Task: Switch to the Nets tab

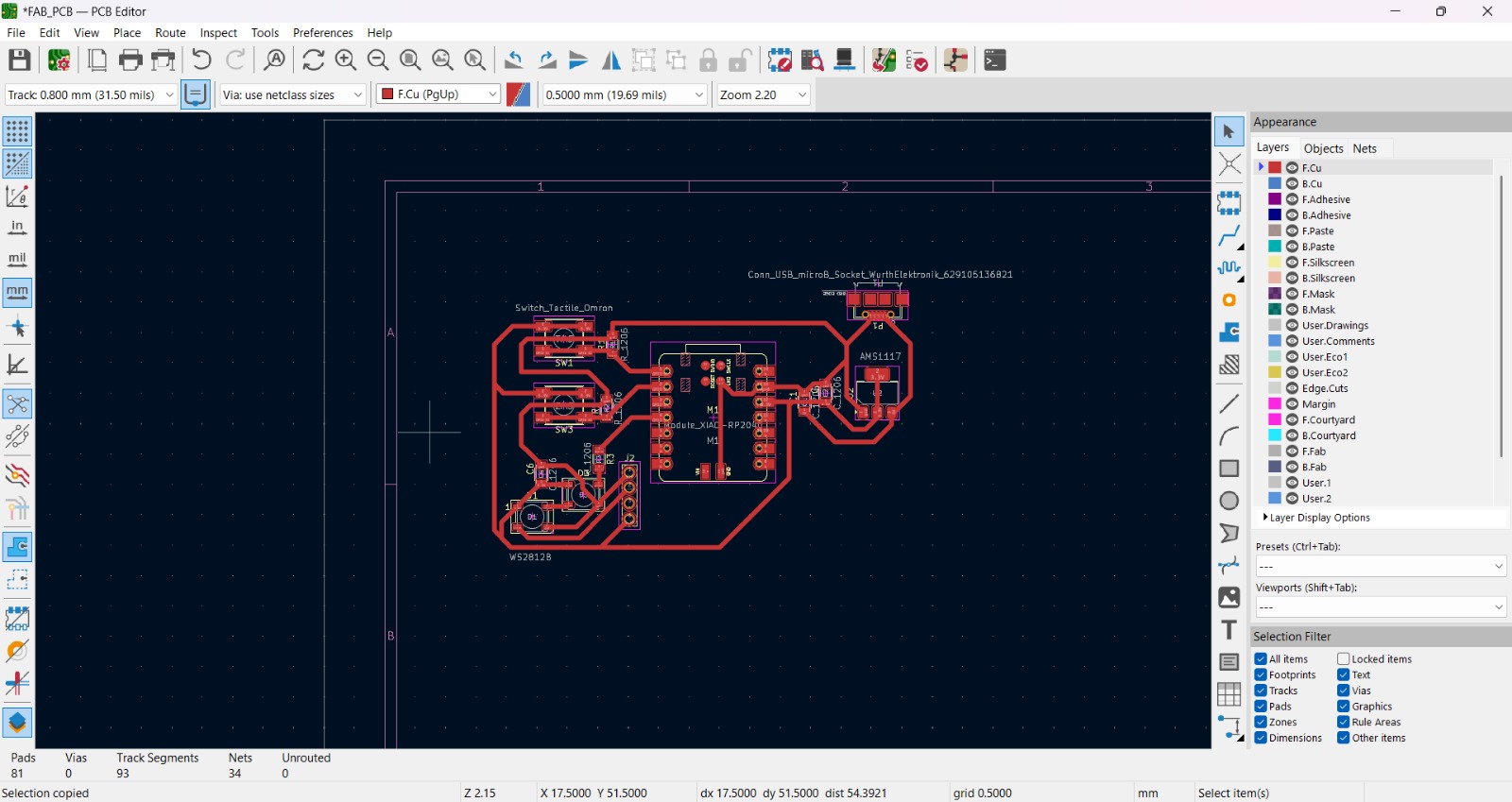Action: [x=1364, y=148]
